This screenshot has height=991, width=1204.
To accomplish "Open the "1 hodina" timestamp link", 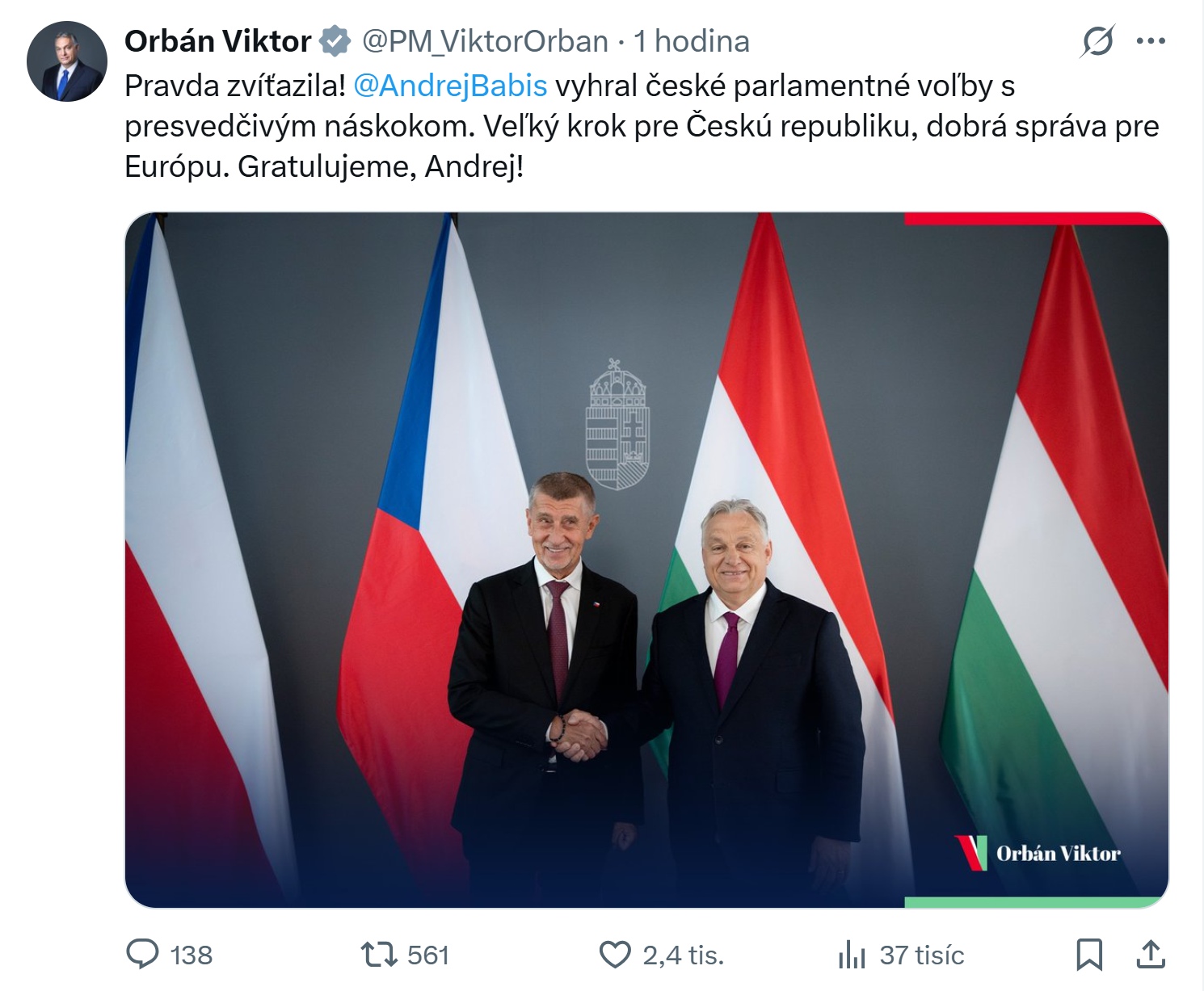I will tap(692, 41).
